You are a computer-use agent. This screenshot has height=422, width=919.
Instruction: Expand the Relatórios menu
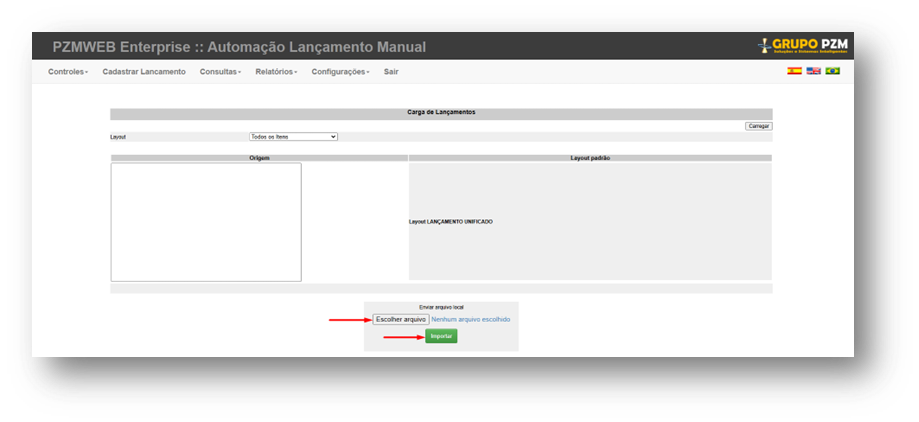point(276,72)
